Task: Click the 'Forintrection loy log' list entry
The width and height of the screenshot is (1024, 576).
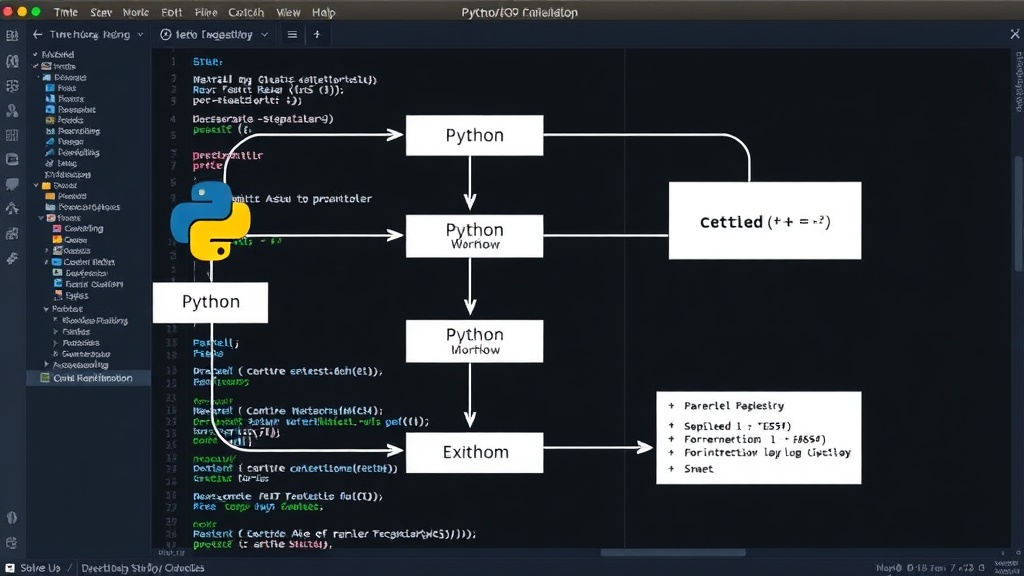Action: [767, 453]
